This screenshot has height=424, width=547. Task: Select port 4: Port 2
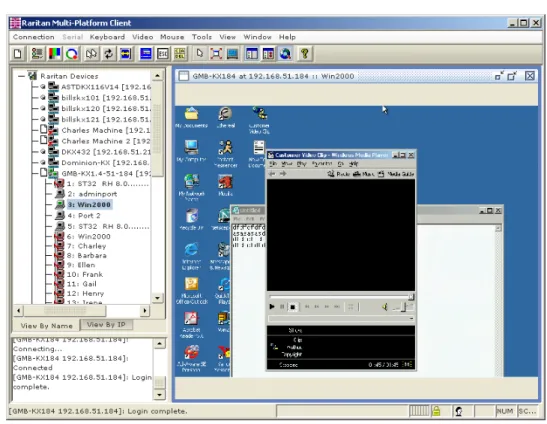click(x=84, y=216)
